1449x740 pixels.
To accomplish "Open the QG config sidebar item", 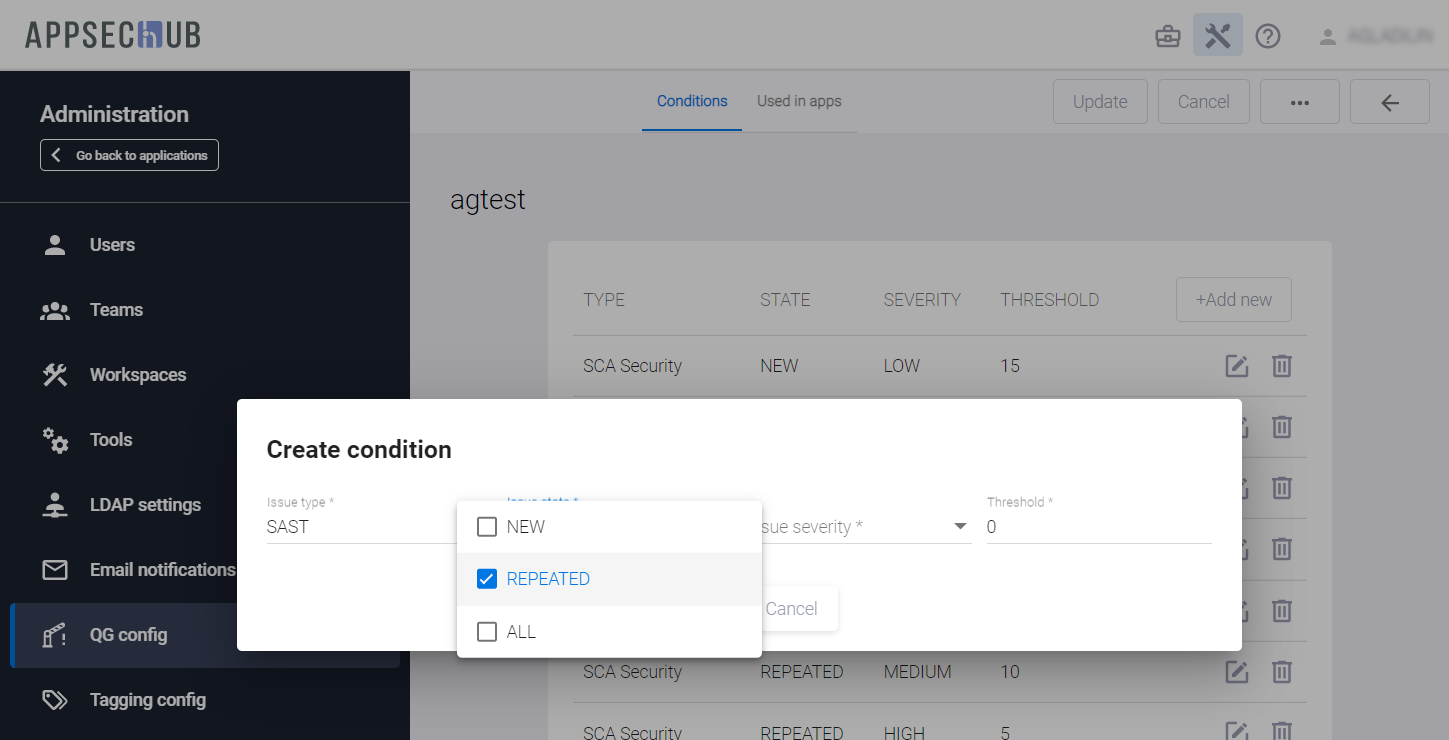I will coord(128,635).
